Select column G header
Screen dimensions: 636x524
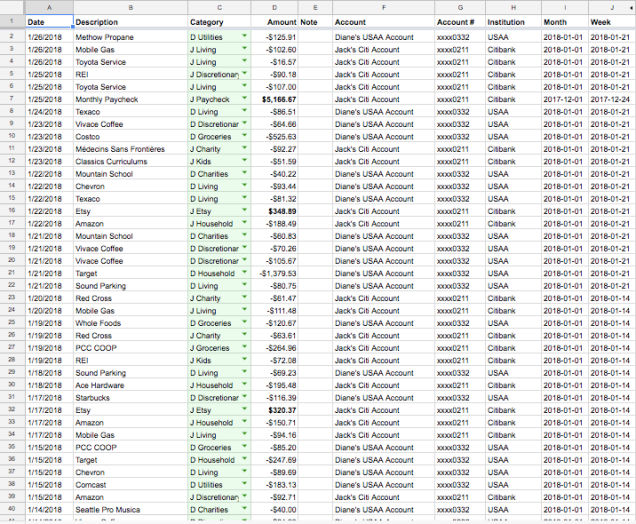460,7
